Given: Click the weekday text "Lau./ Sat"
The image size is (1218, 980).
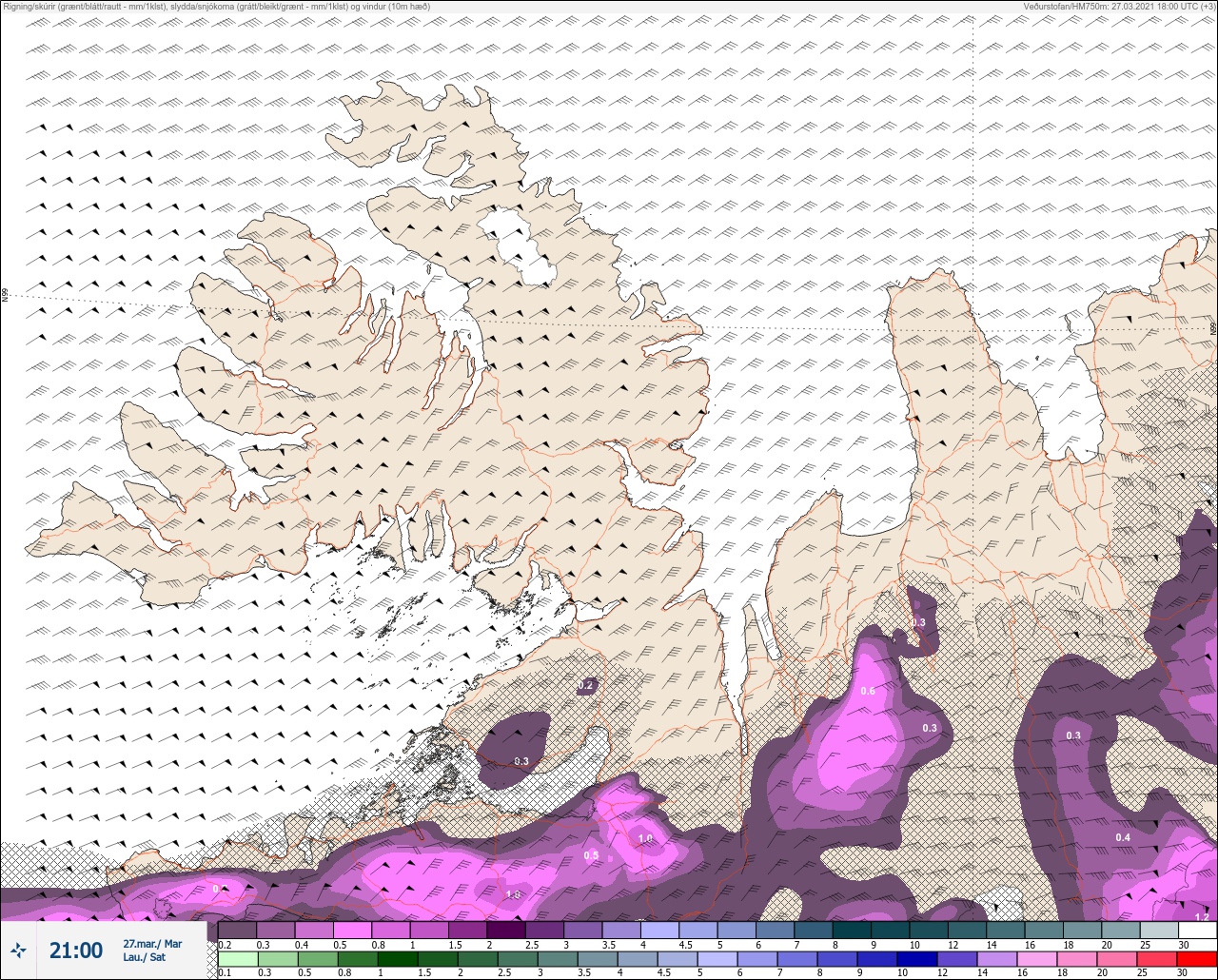Looking at the screenshot, I should tap(143, 957).
